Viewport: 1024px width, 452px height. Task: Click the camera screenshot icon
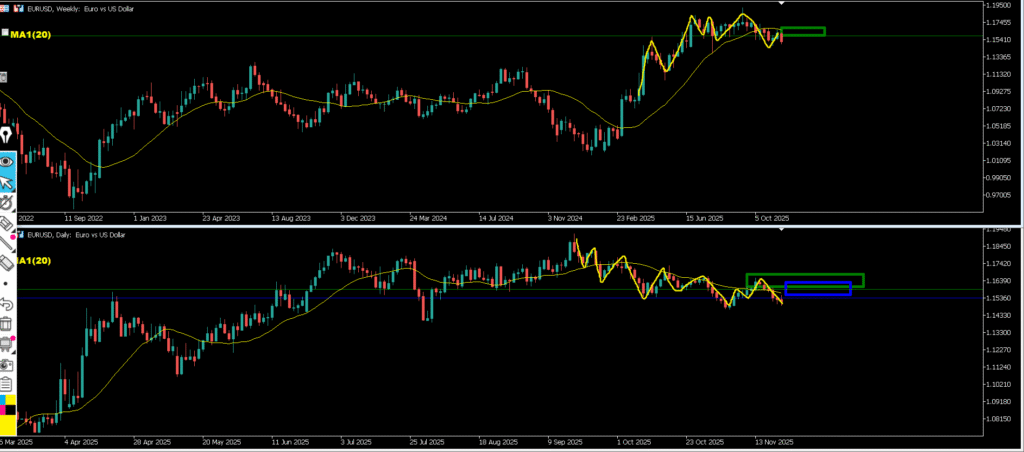7,365
